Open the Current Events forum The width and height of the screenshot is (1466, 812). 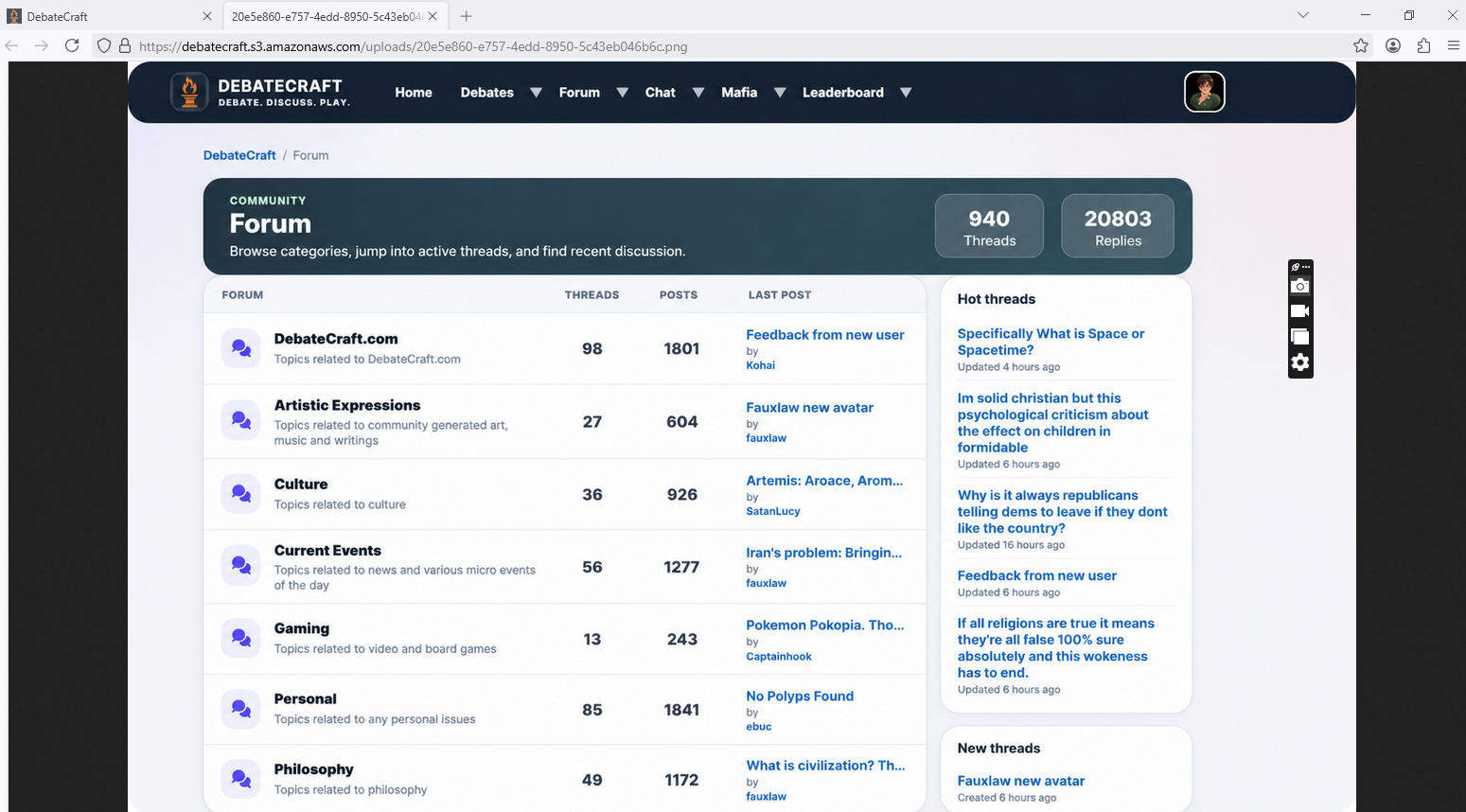[327, 551]
